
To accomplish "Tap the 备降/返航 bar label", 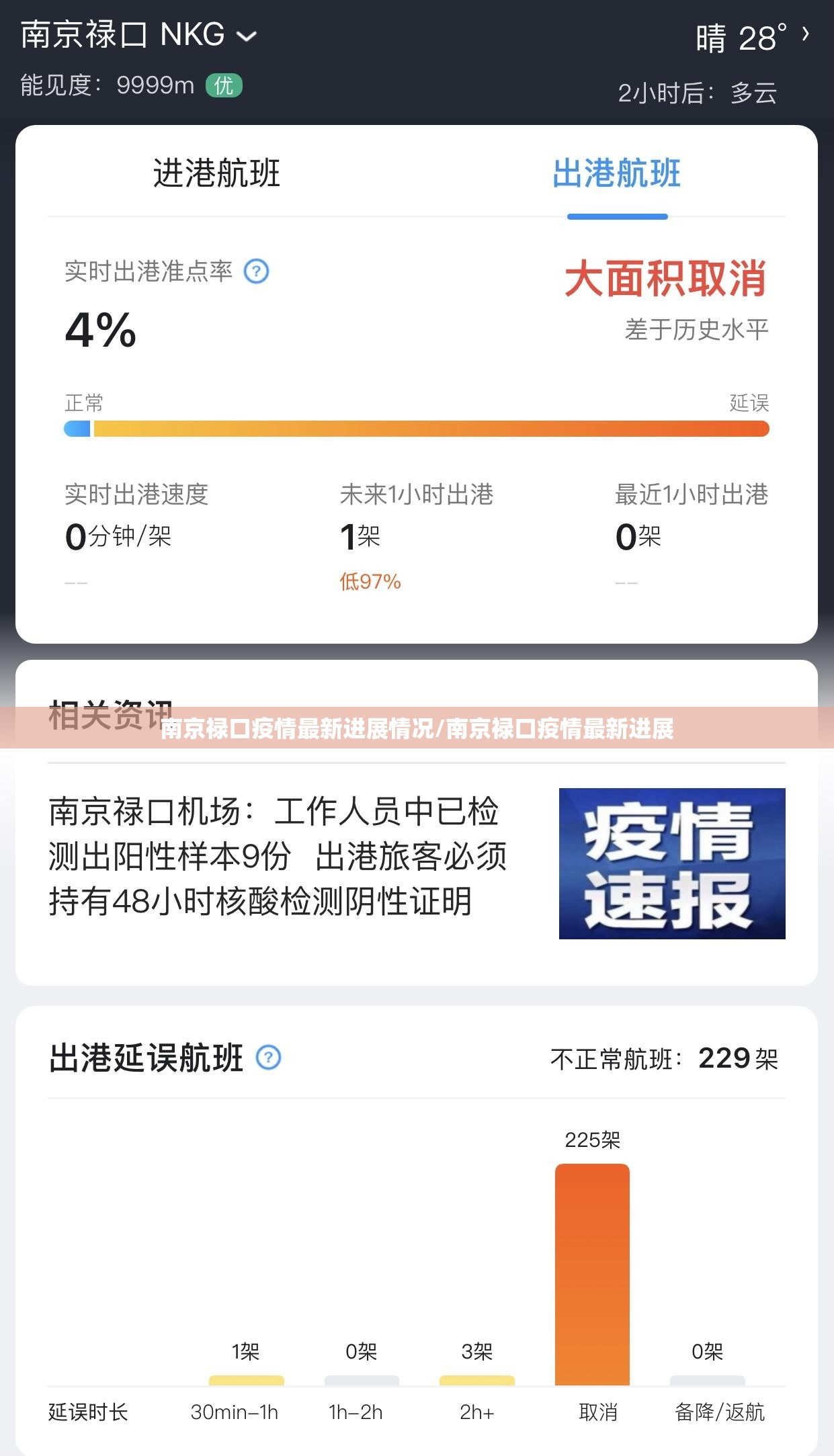I will click(719, 1412).
